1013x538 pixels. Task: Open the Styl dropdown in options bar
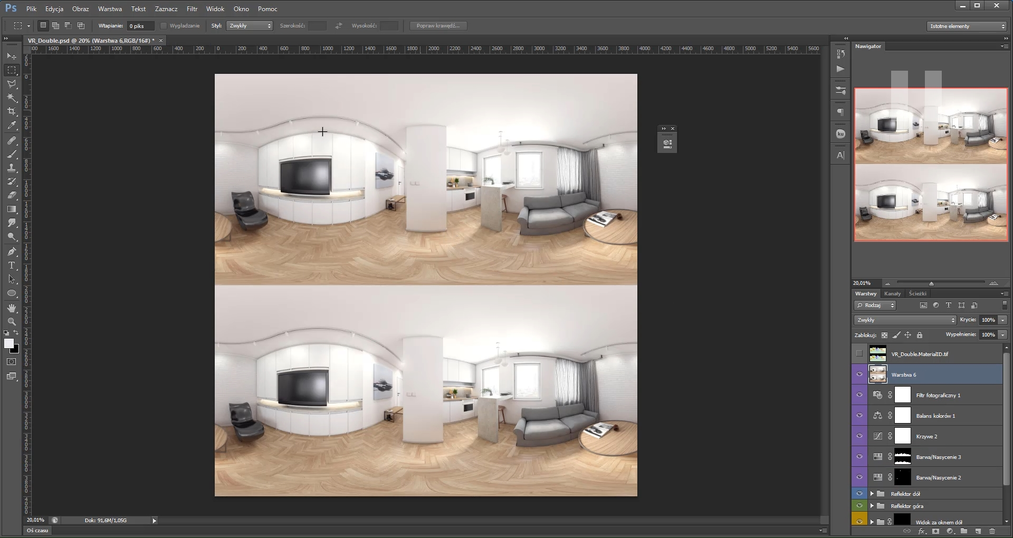tap(249, 25)
